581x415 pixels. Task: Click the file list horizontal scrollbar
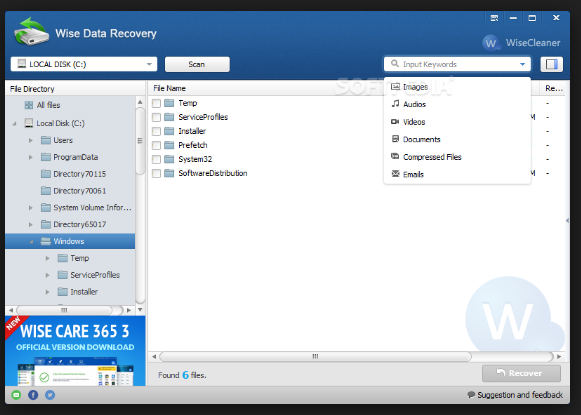[315, 356]
